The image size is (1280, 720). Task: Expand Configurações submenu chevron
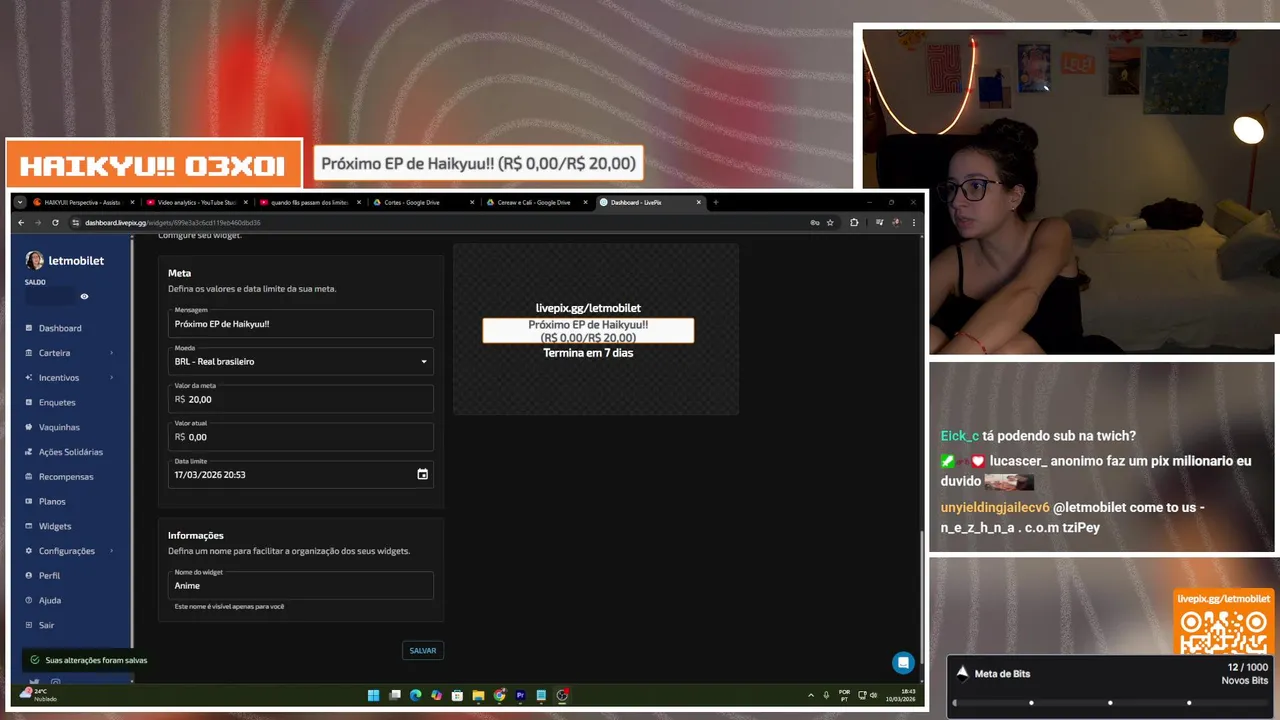(x=112, y=551)
